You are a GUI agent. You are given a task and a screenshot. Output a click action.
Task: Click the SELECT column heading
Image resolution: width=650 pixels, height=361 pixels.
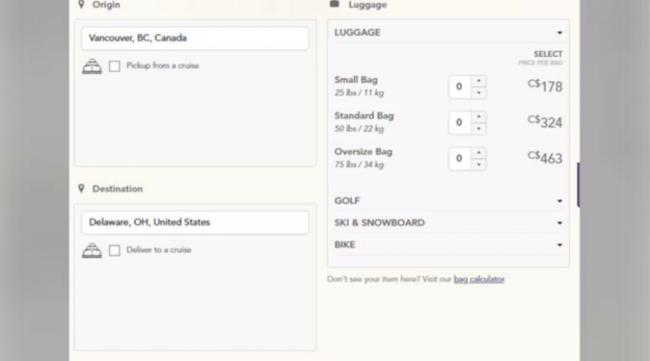tap(548, 54)
